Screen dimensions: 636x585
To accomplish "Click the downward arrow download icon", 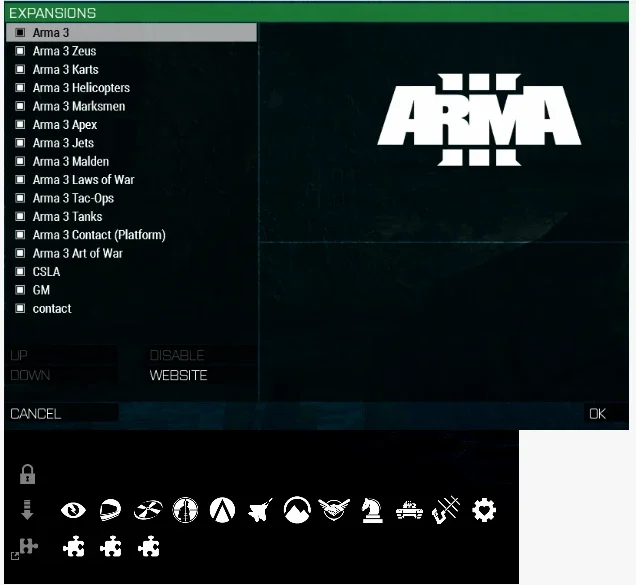I will 27,510.
